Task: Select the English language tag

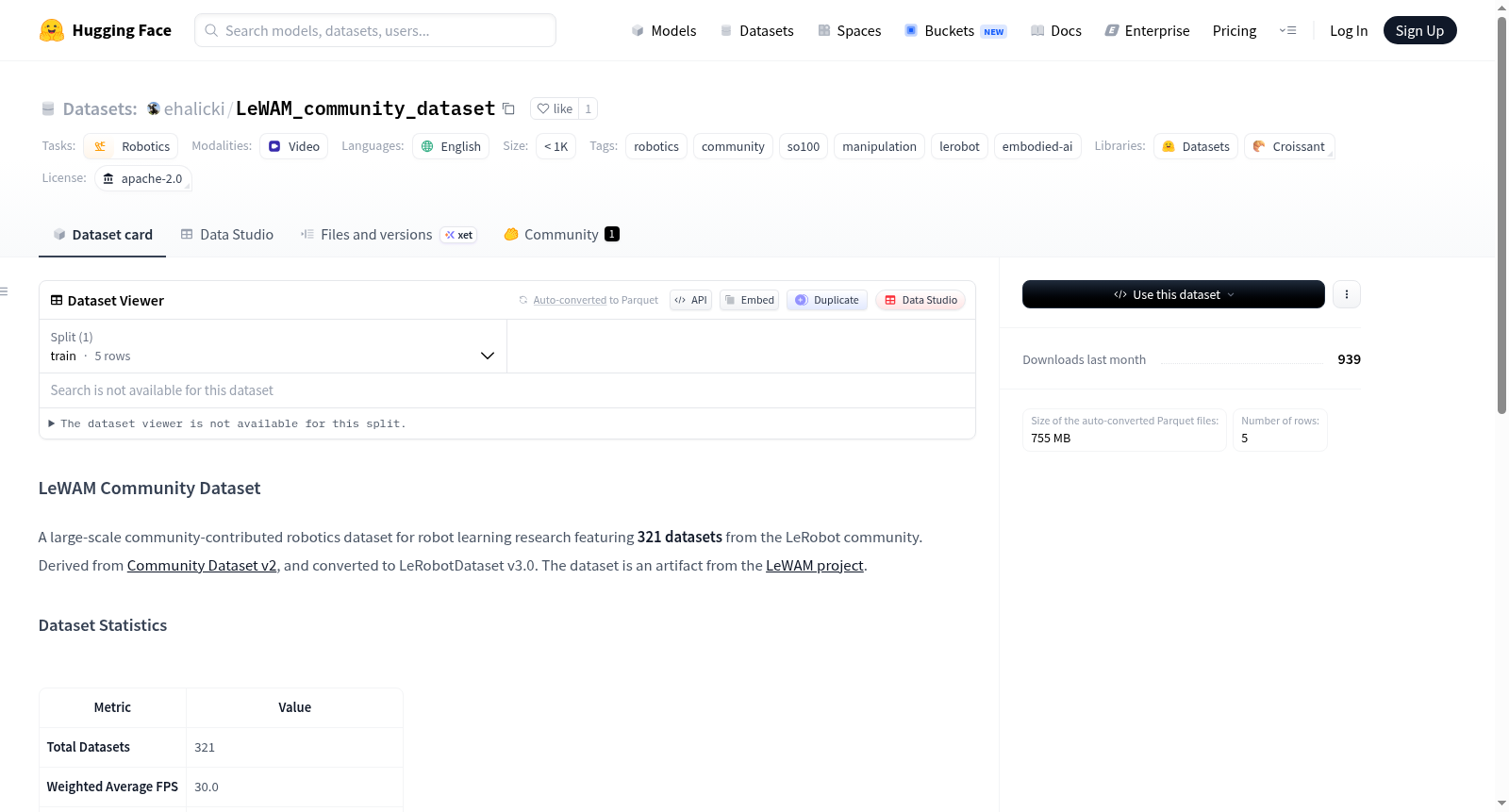Action: click(x=451, y=146)
